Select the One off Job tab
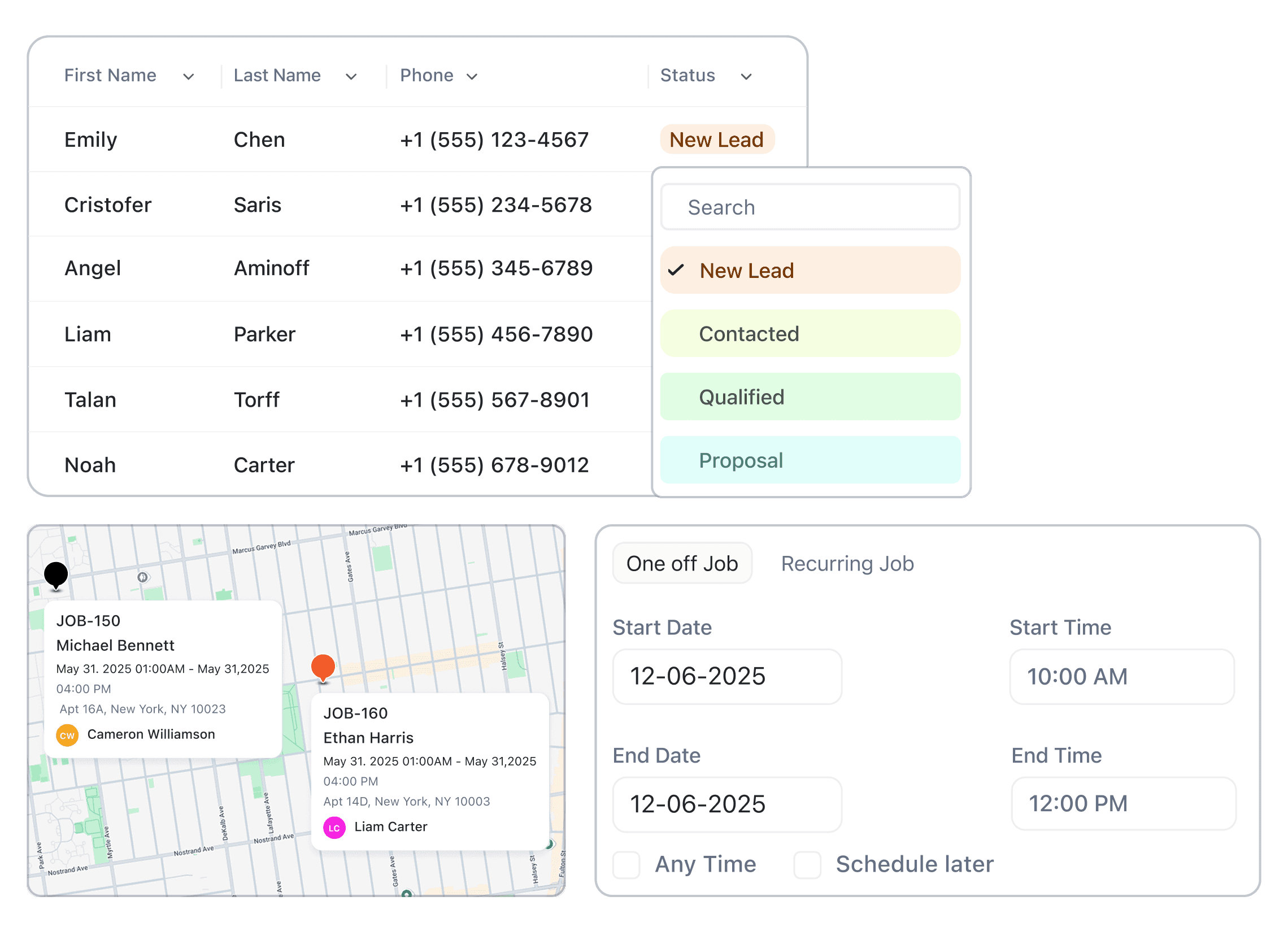This screenshot has height=940, width=1288. coord(682,563)
